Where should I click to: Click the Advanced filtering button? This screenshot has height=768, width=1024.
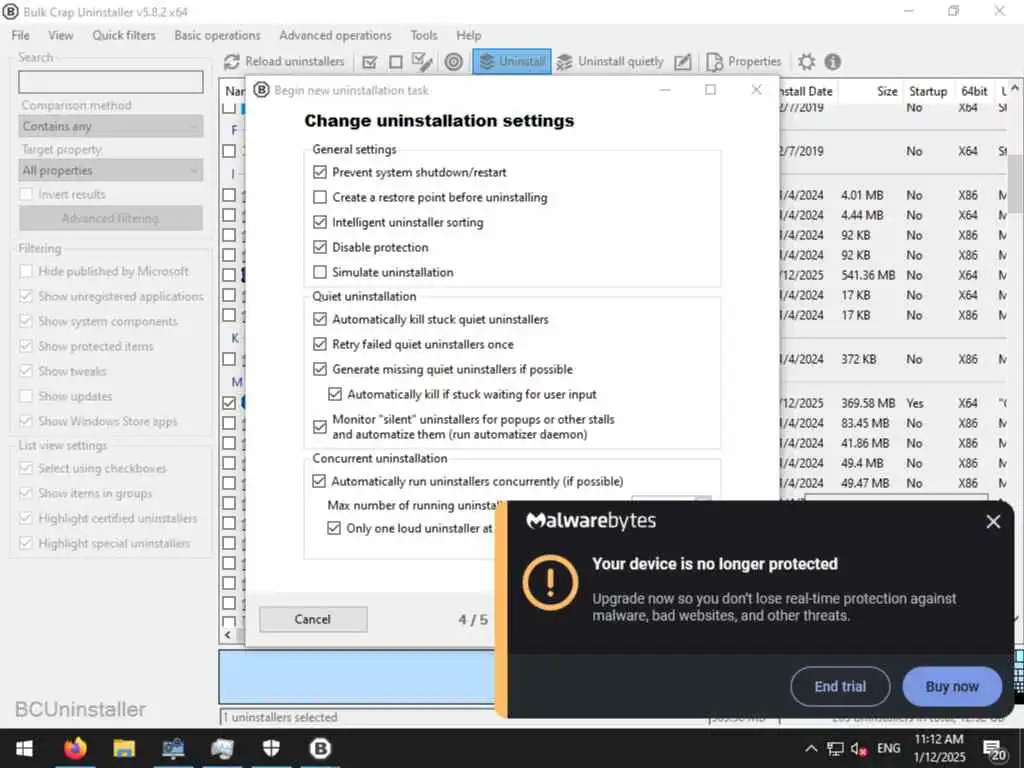click(x=111, y=218)
